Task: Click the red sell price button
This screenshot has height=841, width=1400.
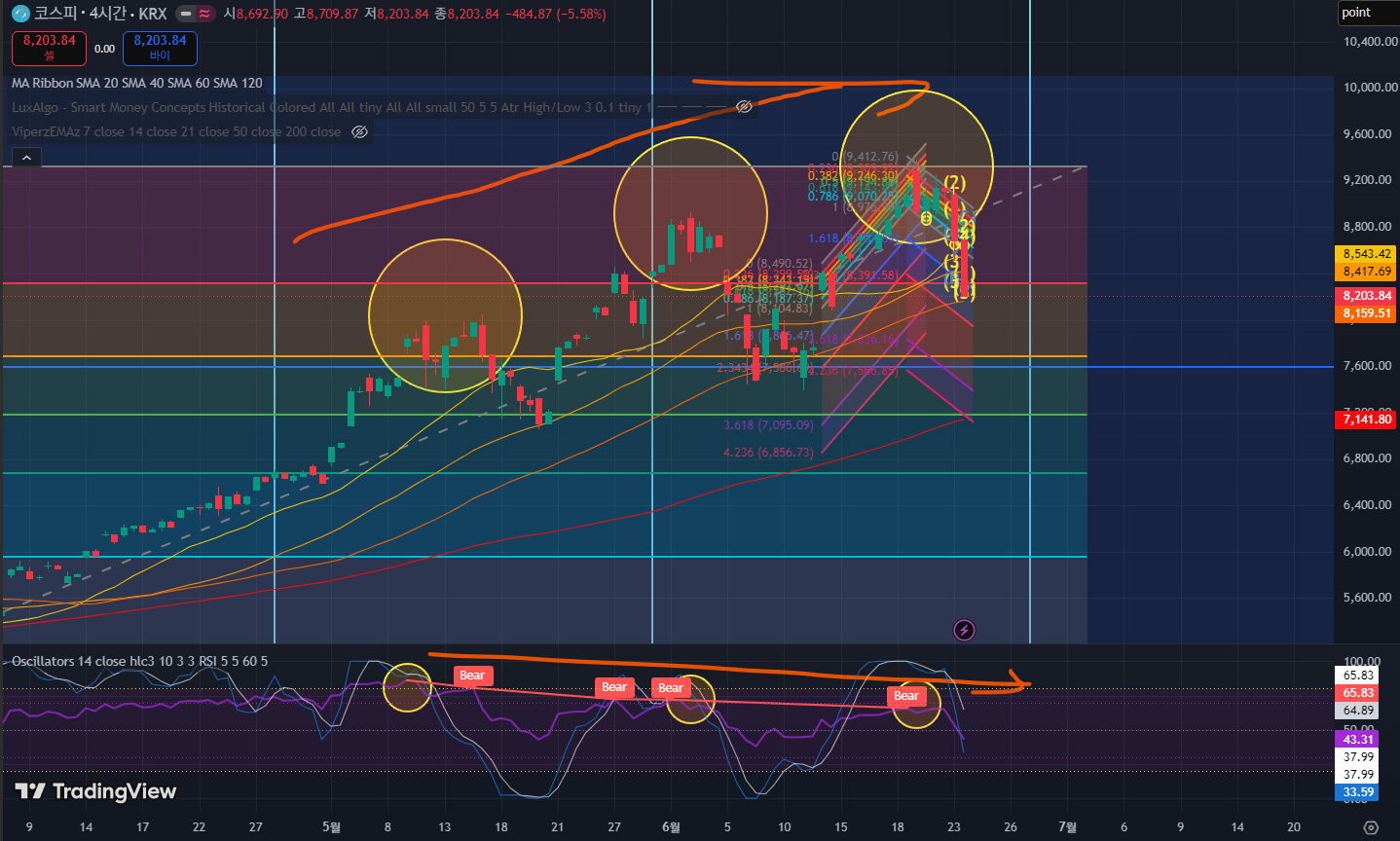Action: (49, 48)
